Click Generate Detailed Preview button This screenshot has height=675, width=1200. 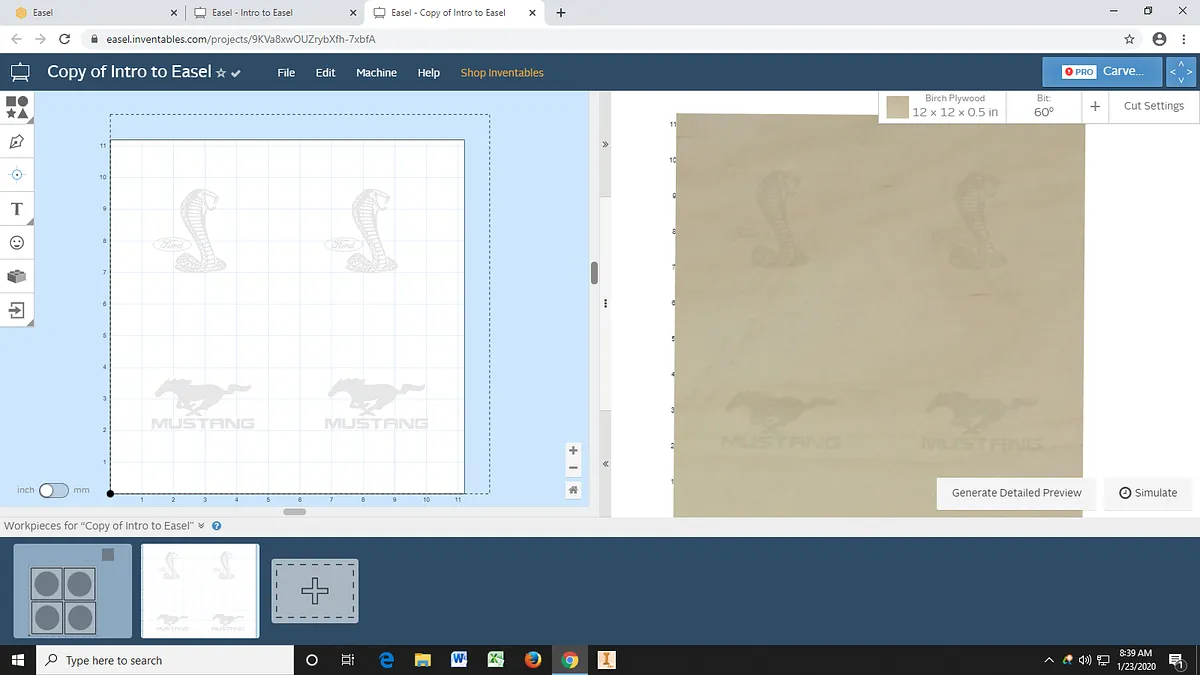tap(1016, 493)
